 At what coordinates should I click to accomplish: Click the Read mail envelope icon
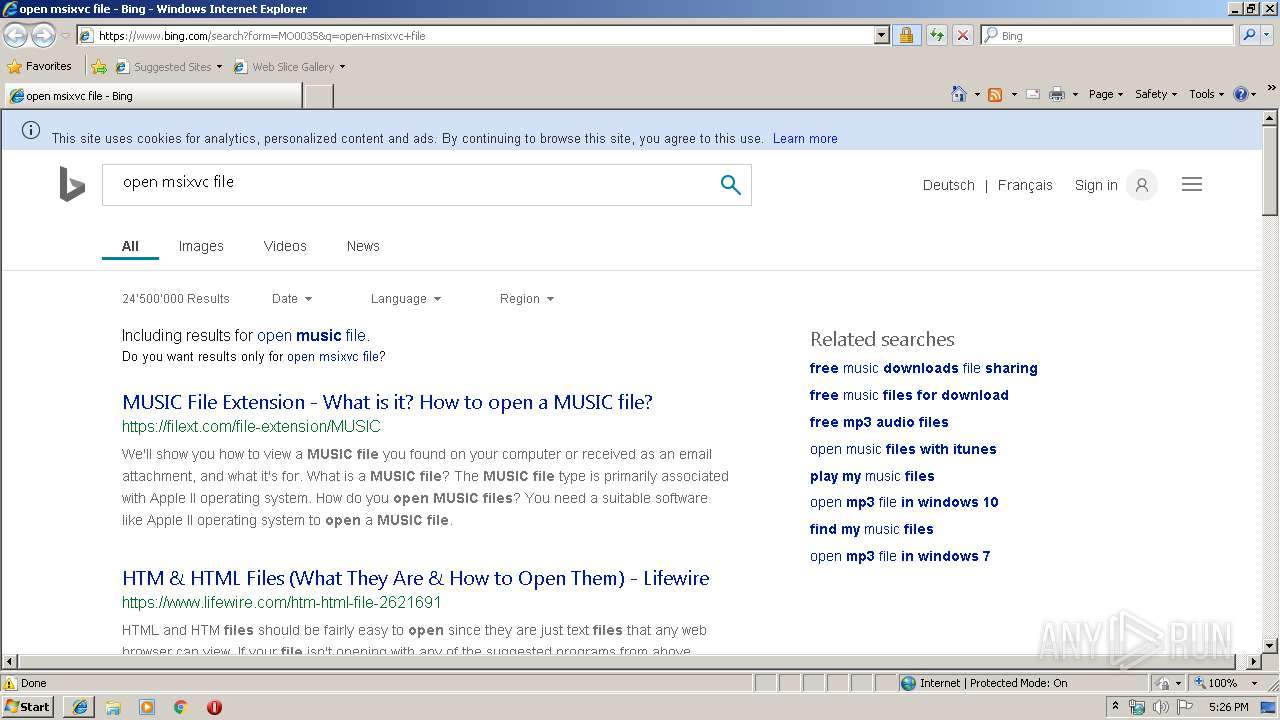[1033, 94]
